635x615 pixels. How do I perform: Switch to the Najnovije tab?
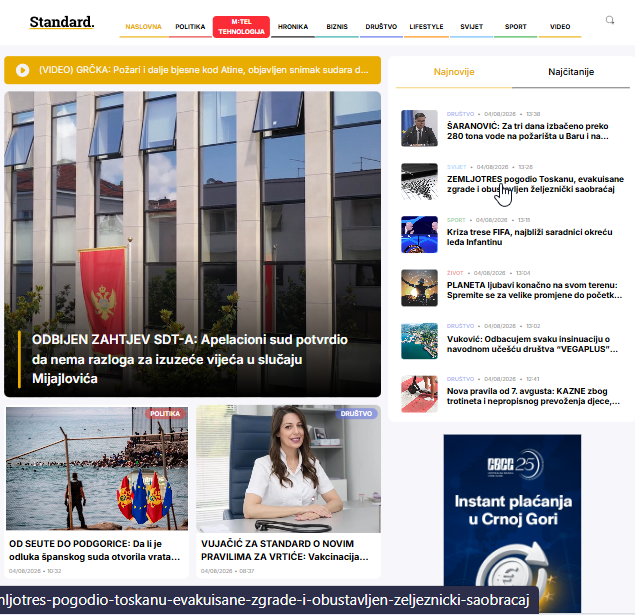pos(454,72)
